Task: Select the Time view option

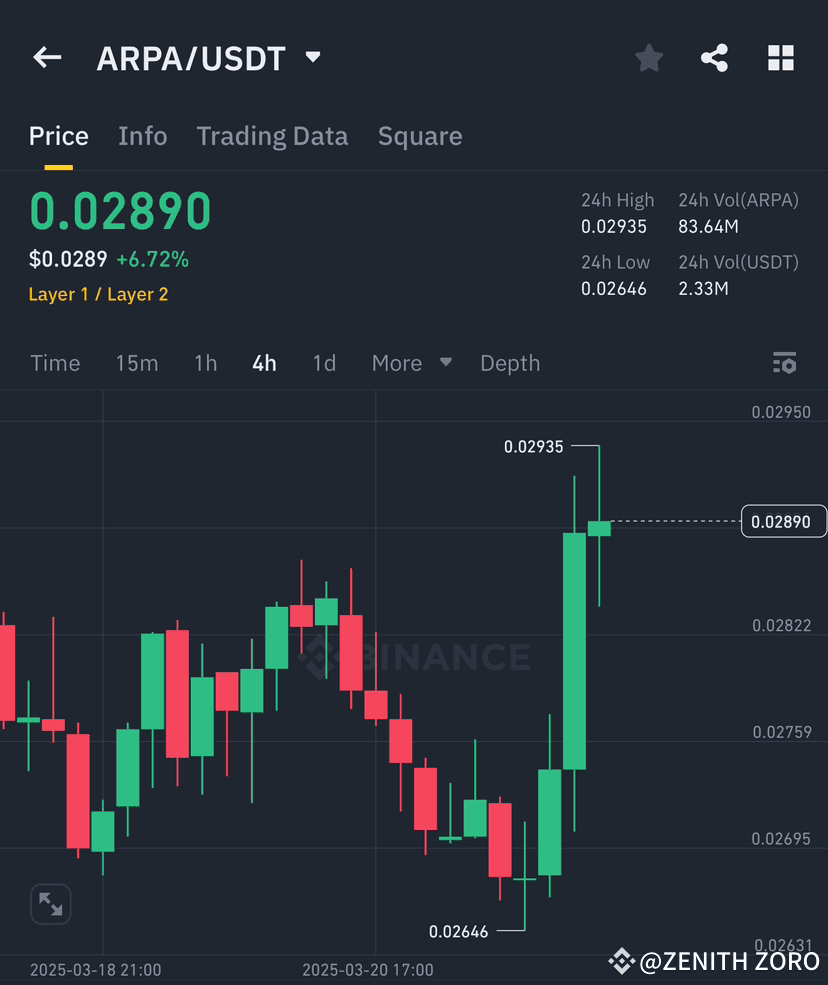Action: pyautogui.click(x=55, y=363)
